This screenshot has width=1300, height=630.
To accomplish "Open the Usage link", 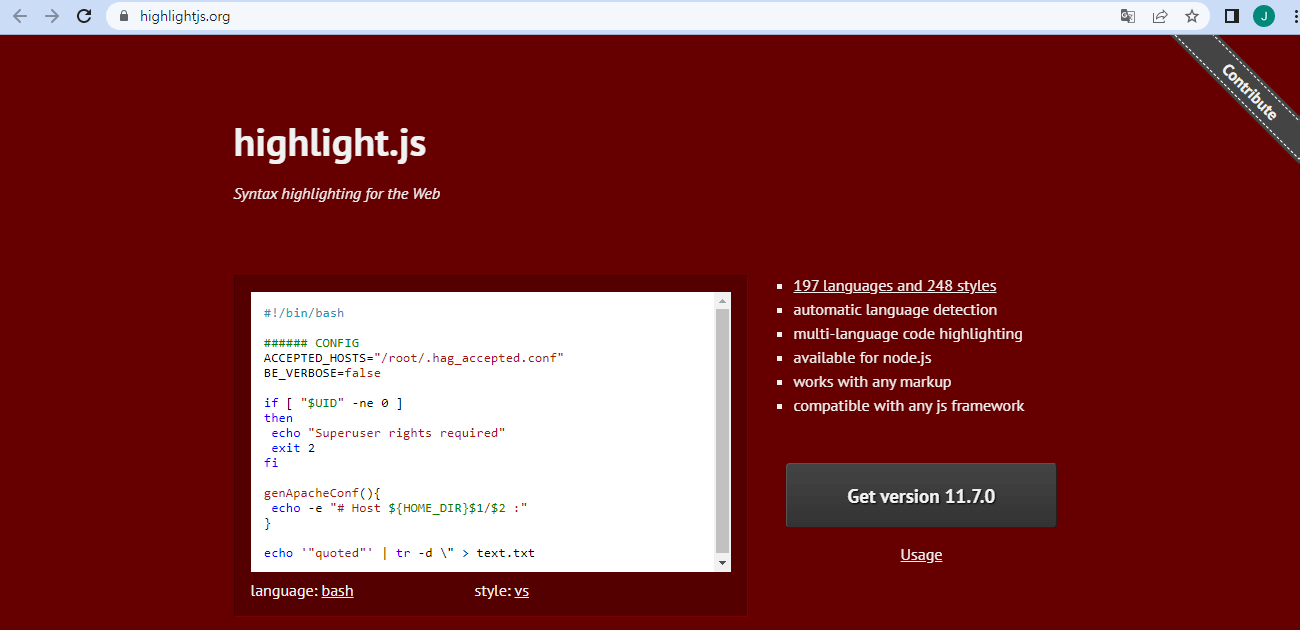I will (920, 555).
